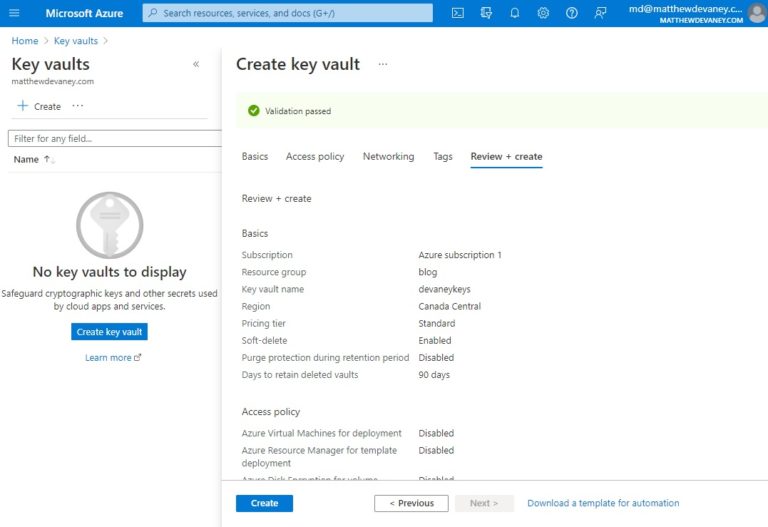This screenshot has width=768, height=527.
Task: Open the Directories and subscriptions filter icon
Action: 486,13
